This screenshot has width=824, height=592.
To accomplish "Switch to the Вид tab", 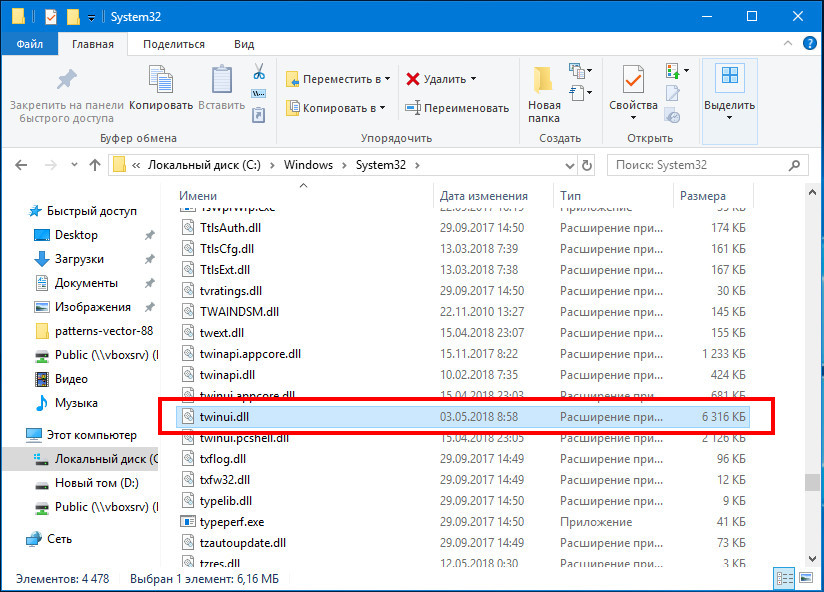I will [244, 44].
